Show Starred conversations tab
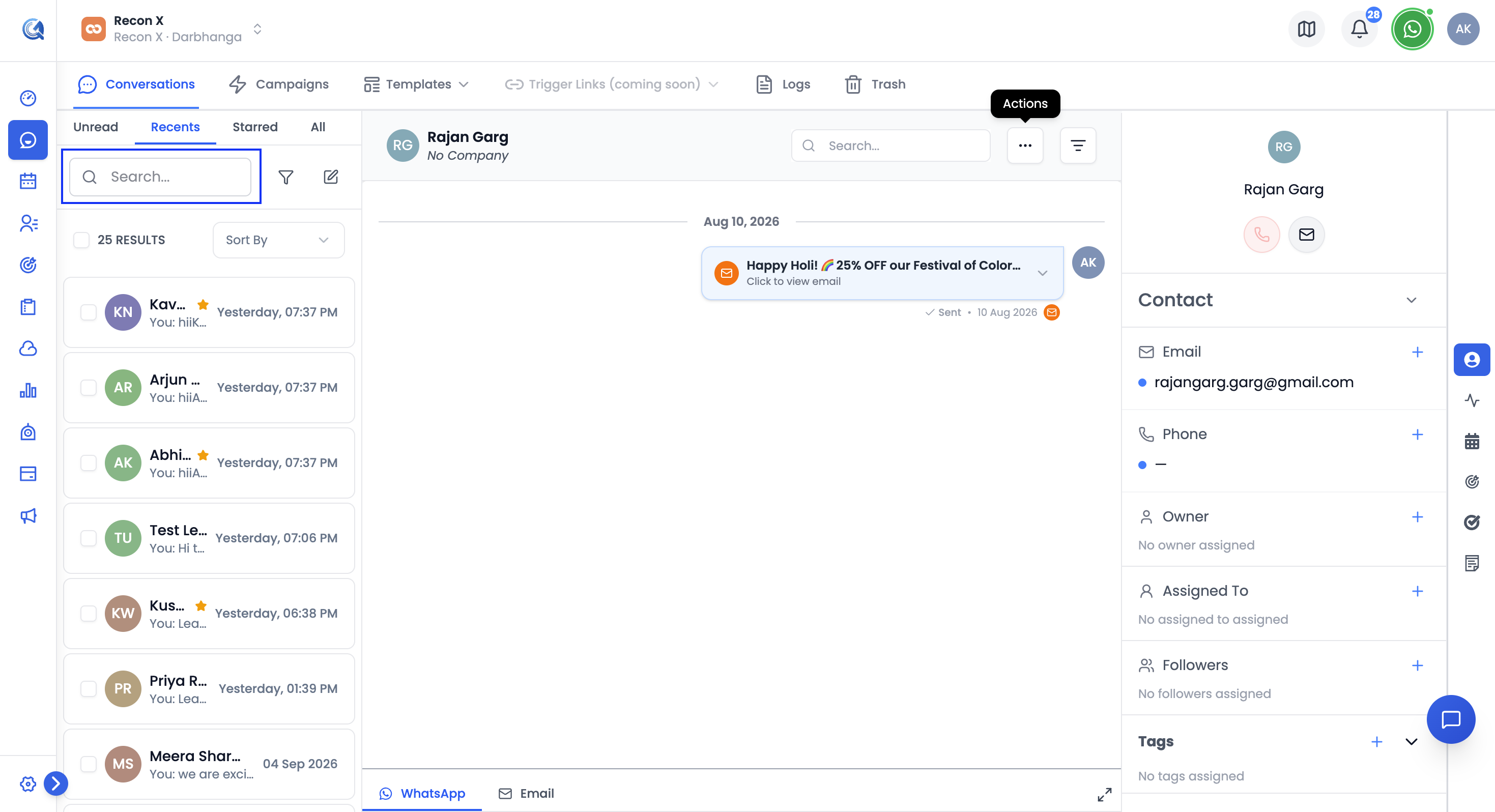This screenshot has width=1495, height=812. pyautogui.click(x=255, y=127)
